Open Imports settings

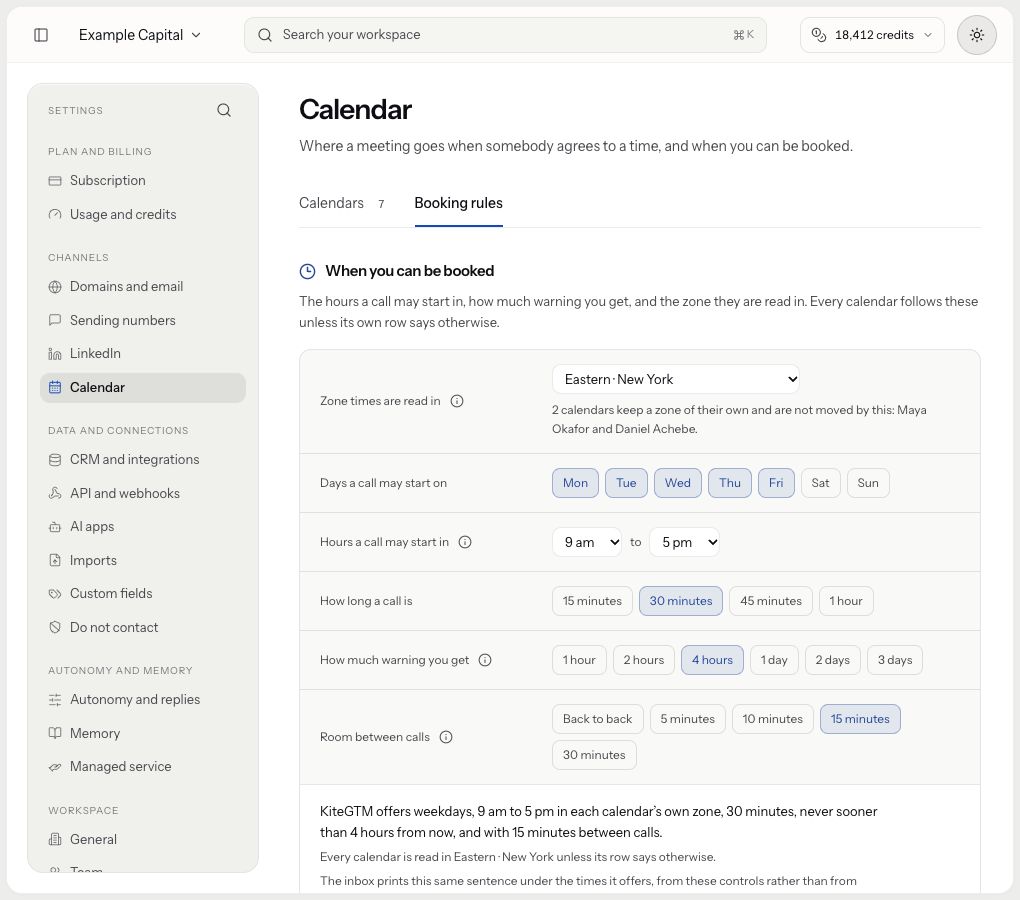pyautogui.click(x=143, y=561)
